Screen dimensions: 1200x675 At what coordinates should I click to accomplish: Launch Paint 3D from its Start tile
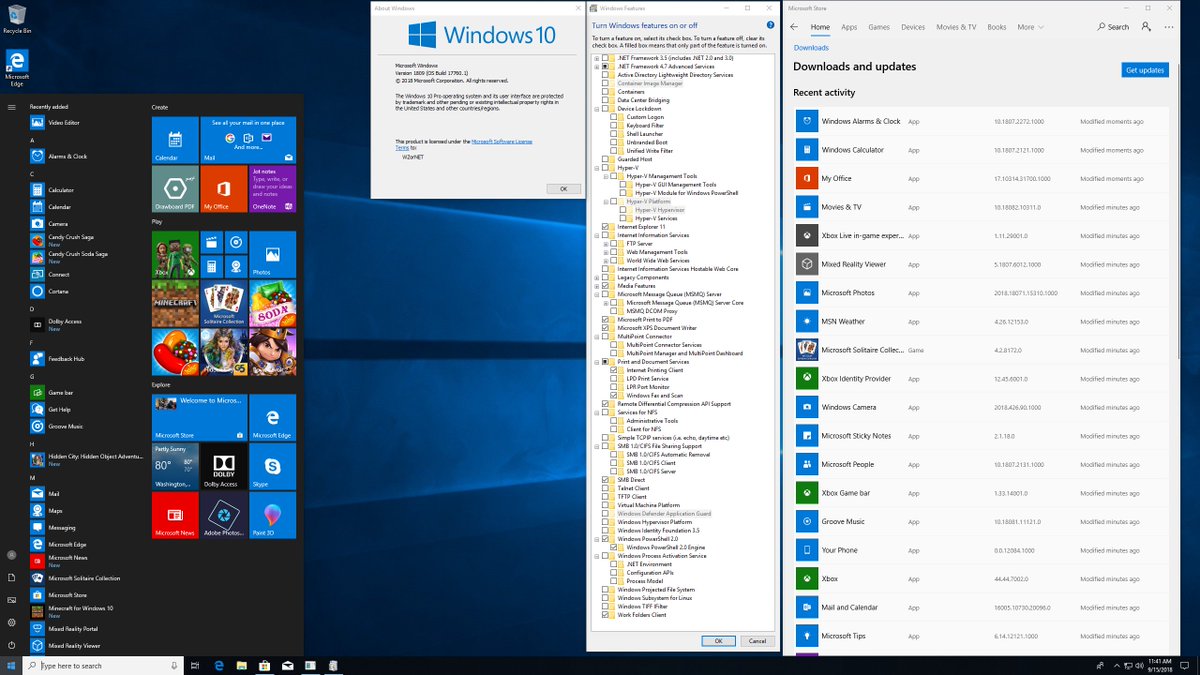pyautogui.click(x=272, y=516)
